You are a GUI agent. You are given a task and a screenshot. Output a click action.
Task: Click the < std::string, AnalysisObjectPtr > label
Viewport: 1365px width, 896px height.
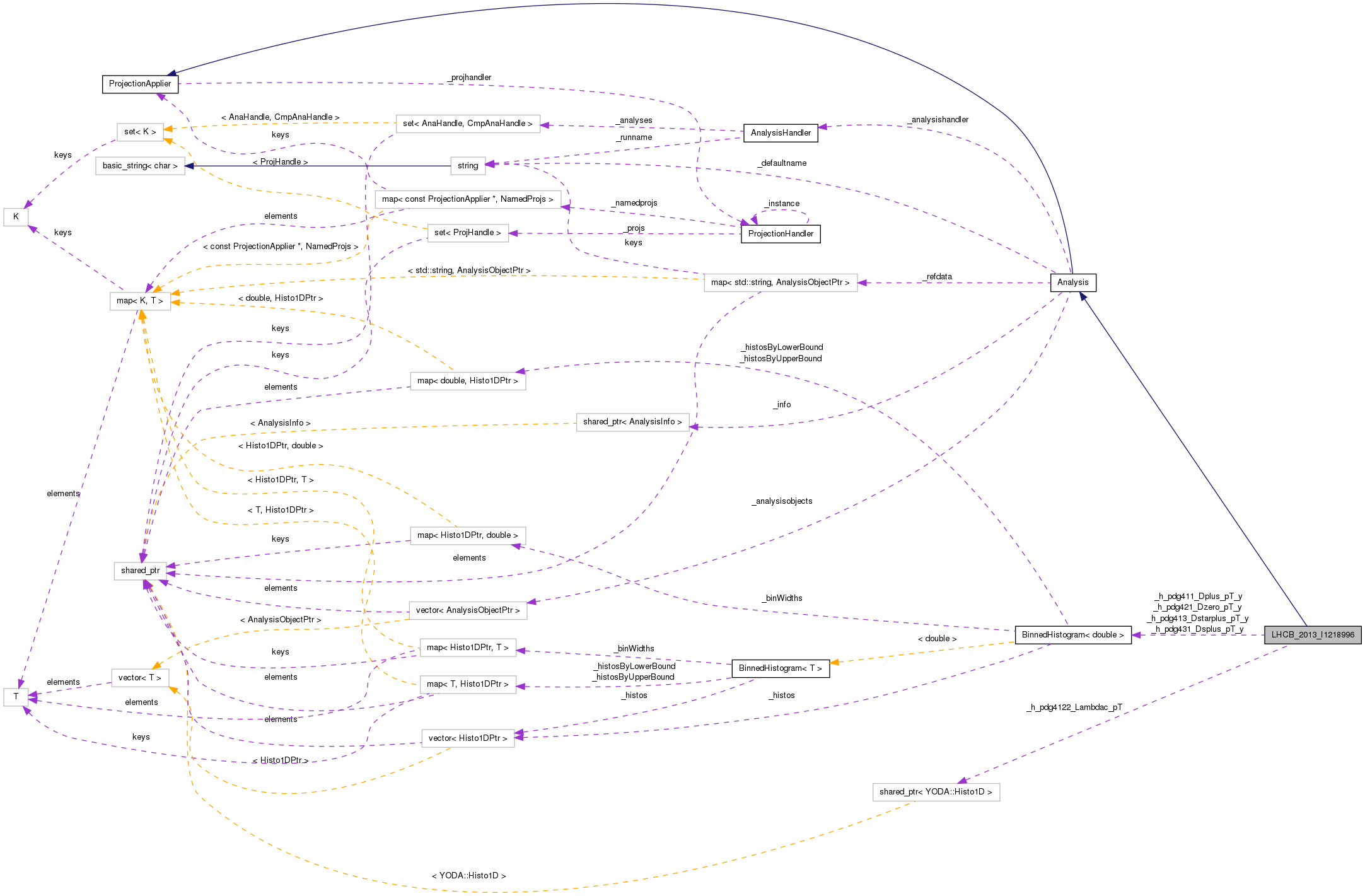[x=468, y=271]
